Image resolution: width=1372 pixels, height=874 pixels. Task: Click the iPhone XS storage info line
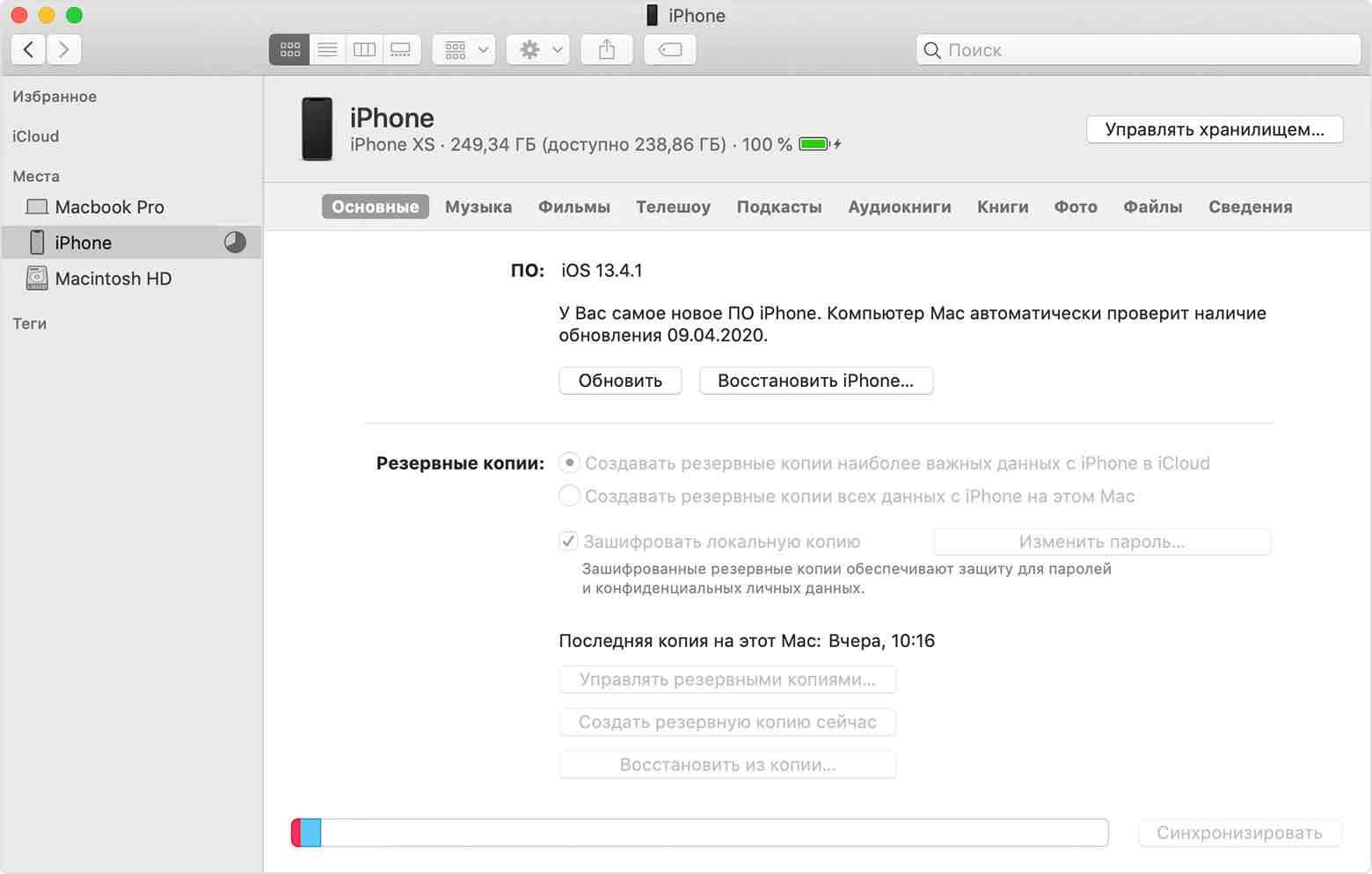click(571, 144)
